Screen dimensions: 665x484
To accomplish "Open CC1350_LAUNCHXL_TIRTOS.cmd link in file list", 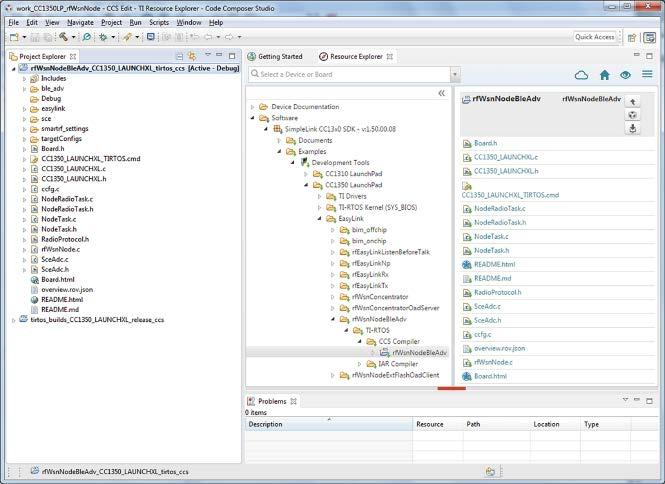I will click(x=510, y=195).
